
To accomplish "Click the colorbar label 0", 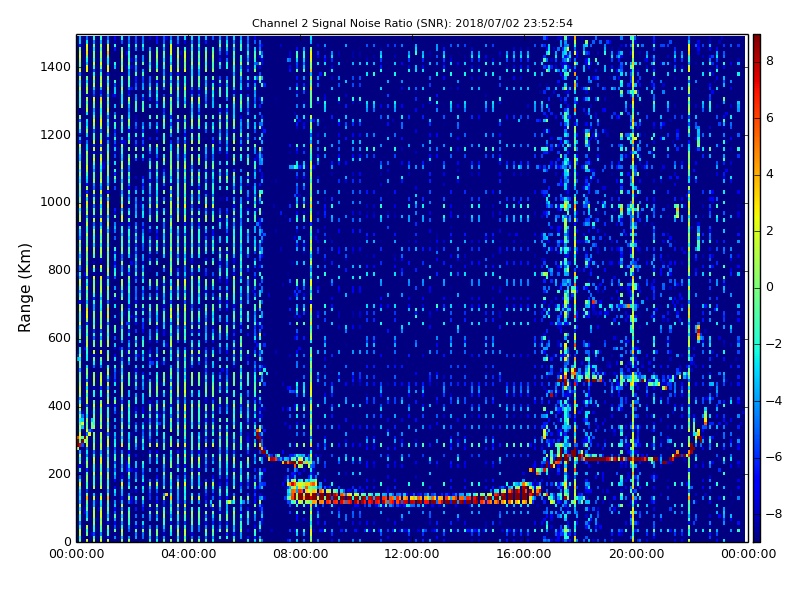I will (770, 287).
